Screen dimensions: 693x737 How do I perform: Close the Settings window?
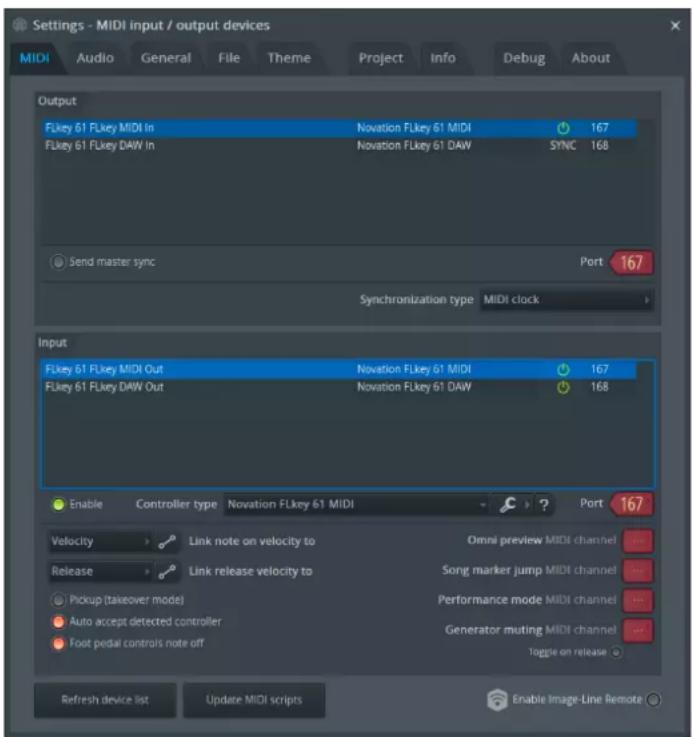coord(675,26)
